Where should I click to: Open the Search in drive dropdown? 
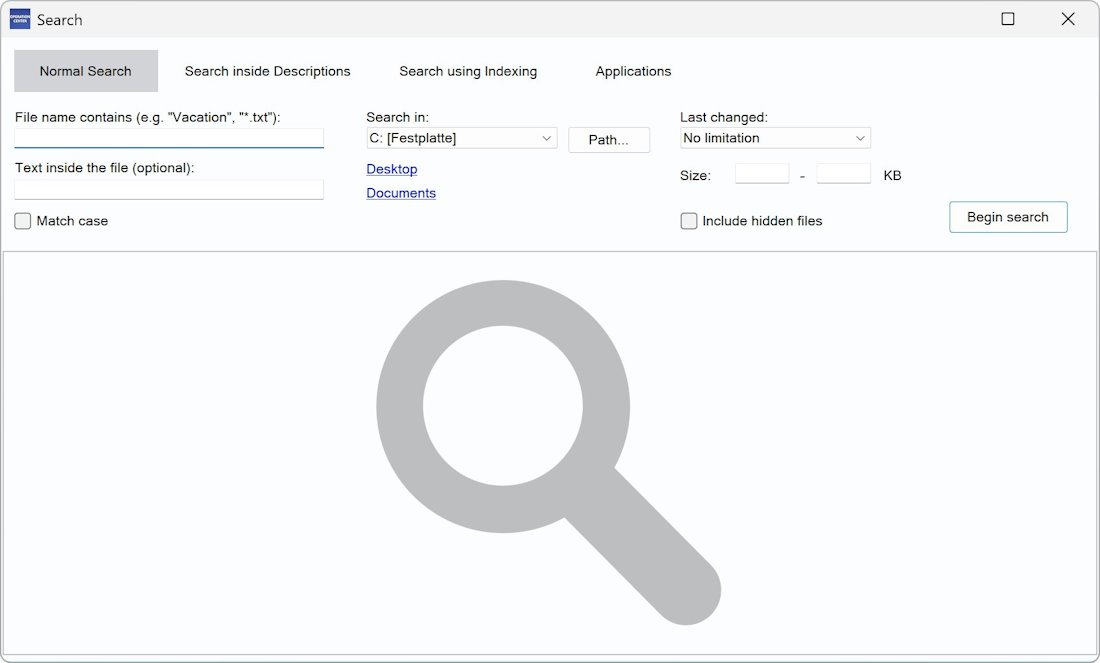462,138
